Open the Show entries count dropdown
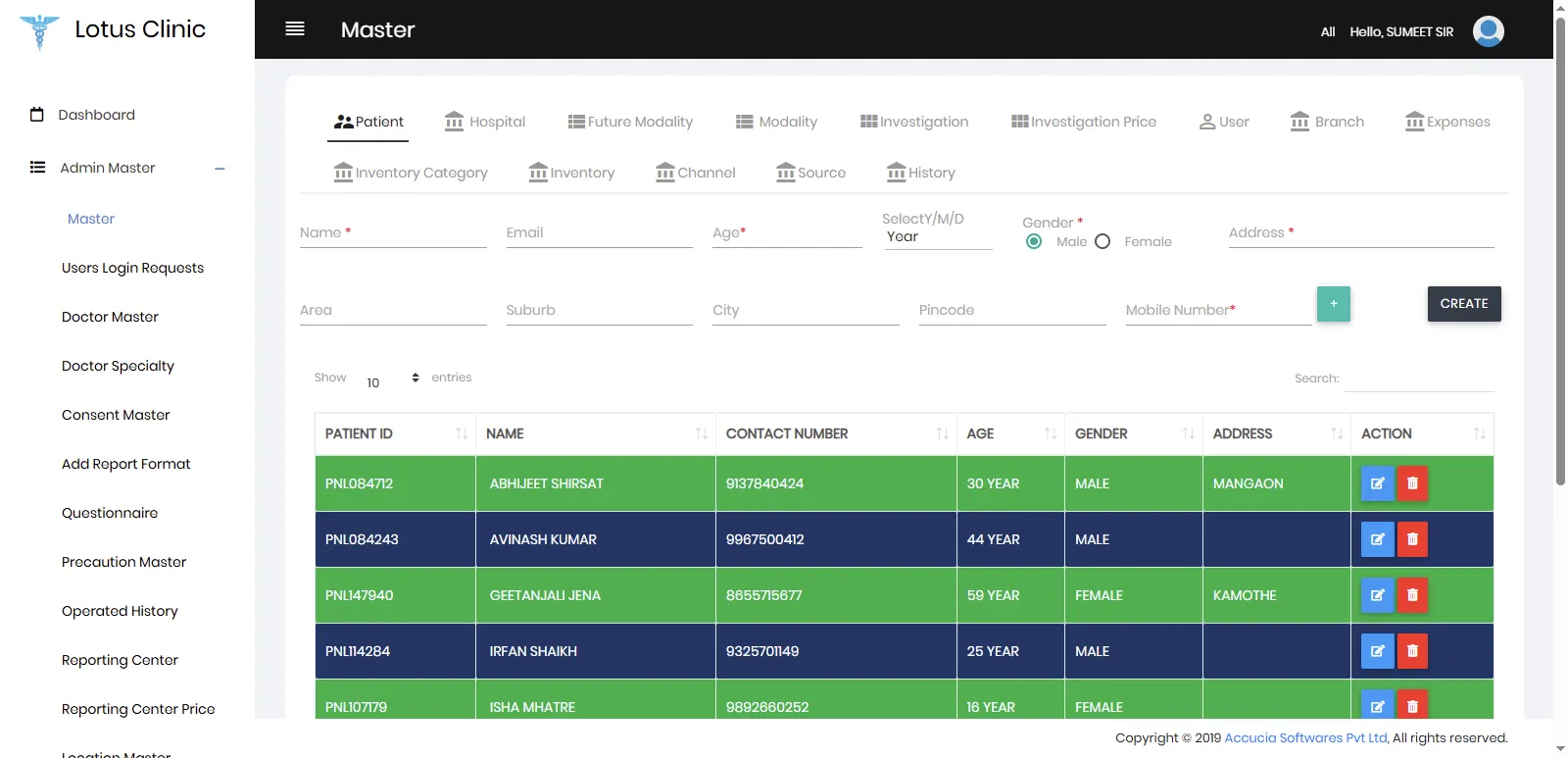This screenshot has height=758, width=1568. [392, 380]
